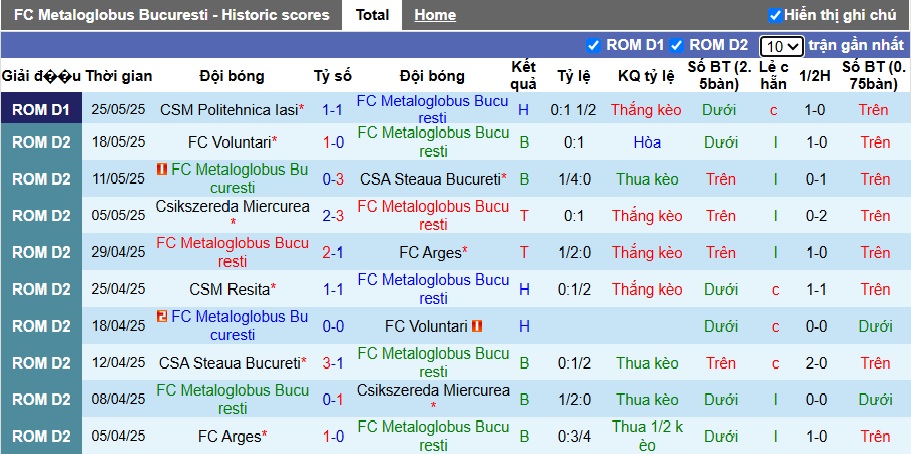Click result letter T on 29/04/25
This screenshot has height=454, width=911.
[x=524, y=253]
